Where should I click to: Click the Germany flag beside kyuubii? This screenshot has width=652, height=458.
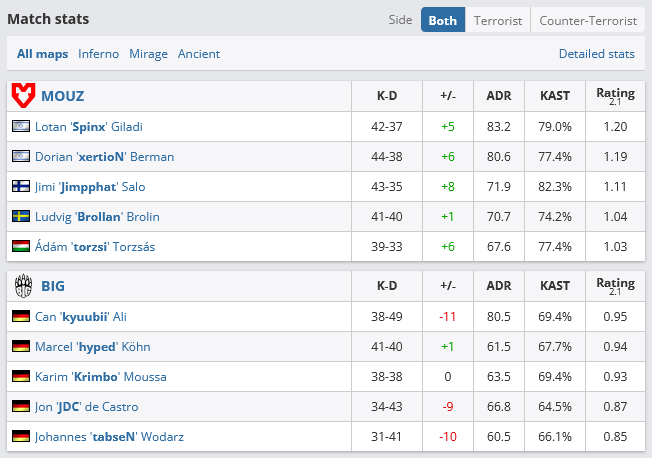click(x=20, y=317)
